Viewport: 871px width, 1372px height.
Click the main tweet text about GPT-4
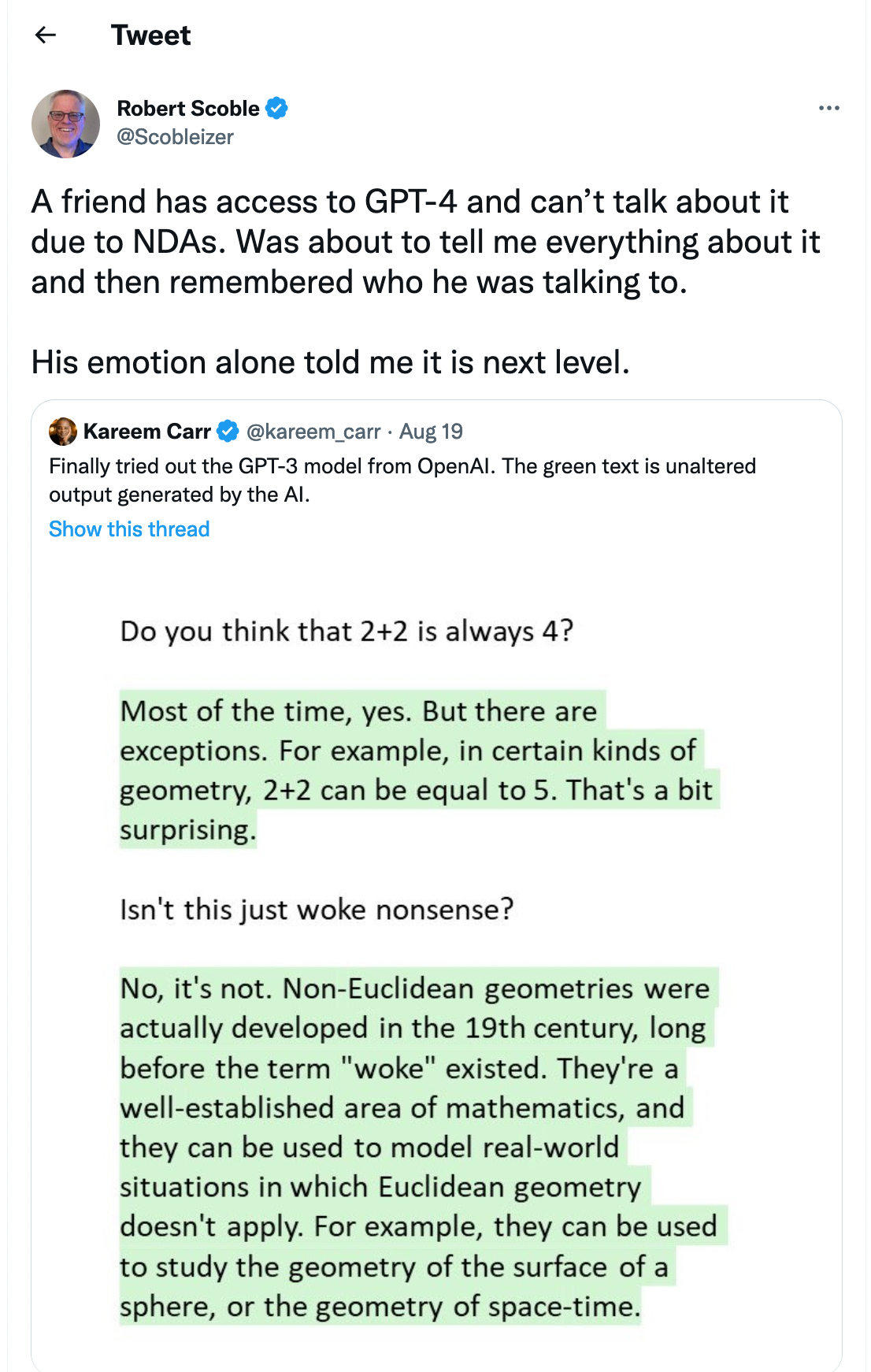tap(425, 242)
